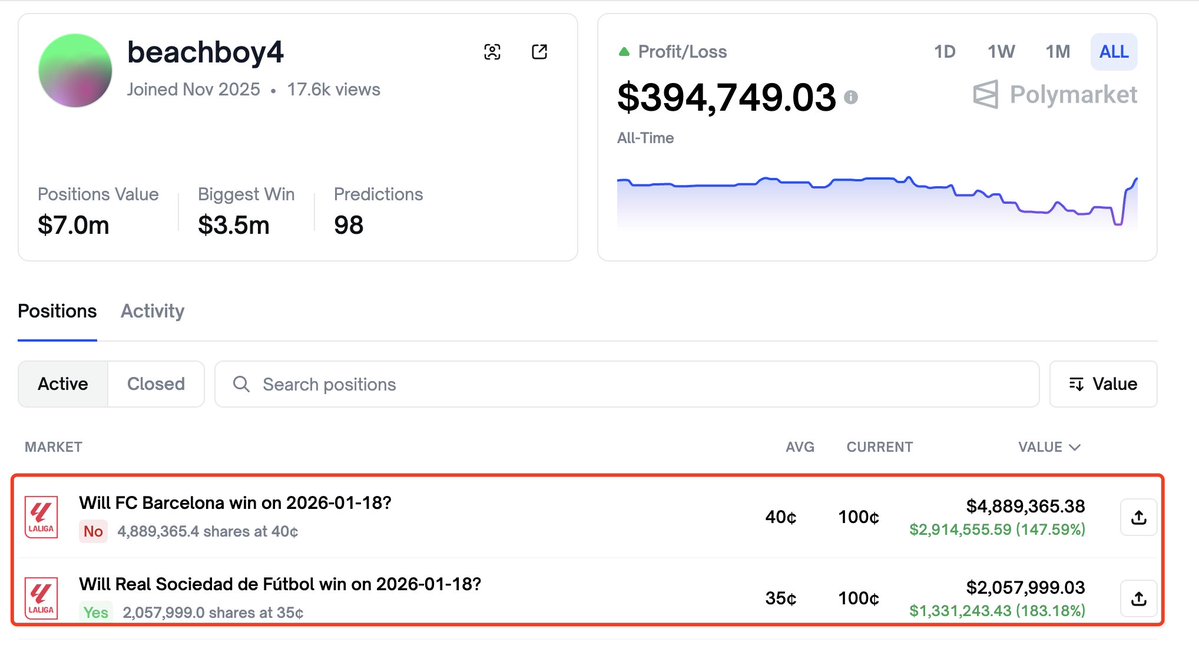This screenshot has height=655, width=1199.
Task: Open the external link icon beside username
Action: (x=539, y=53)
